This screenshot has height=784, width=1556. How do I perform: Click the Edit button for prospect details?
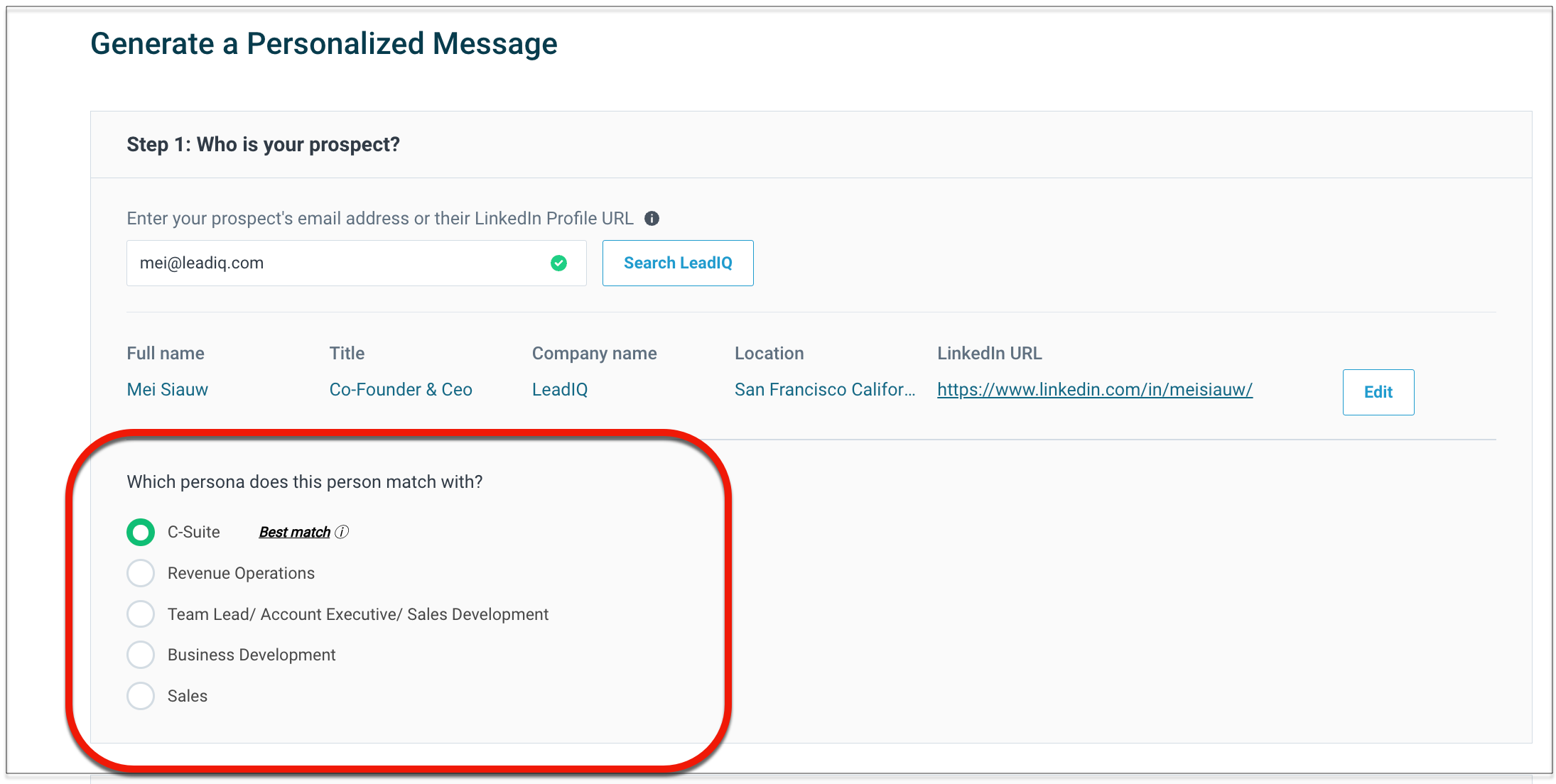pos(1378,392)
